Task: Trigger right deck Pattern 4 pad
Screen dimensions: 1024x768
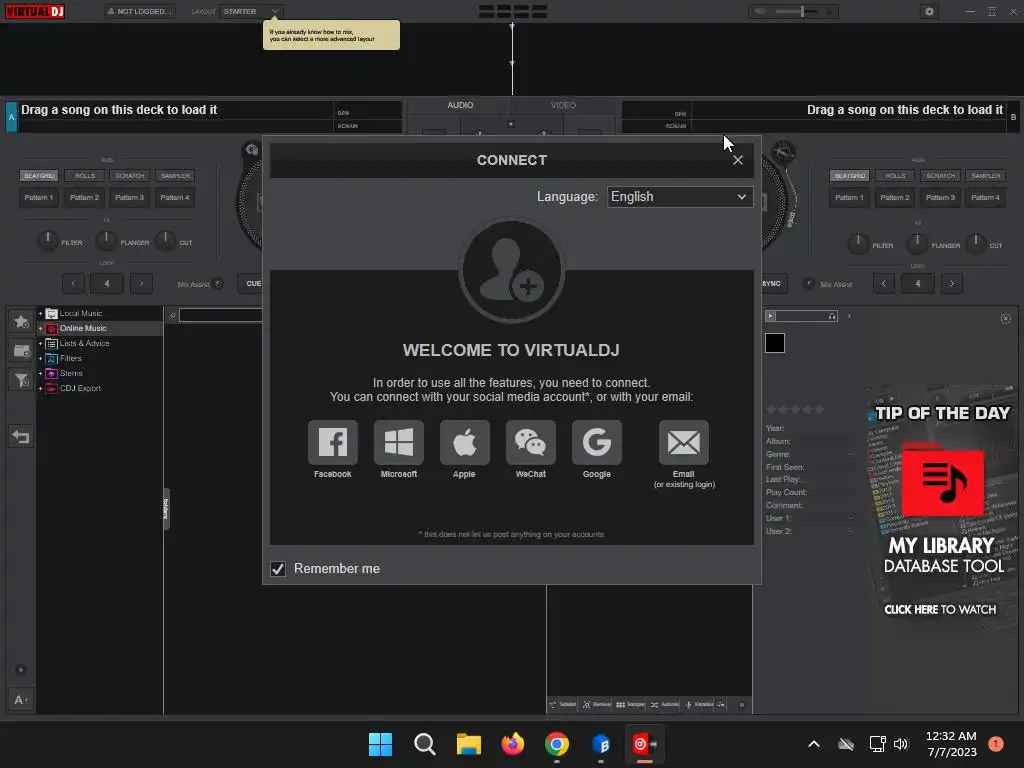Action: (985, 197)
